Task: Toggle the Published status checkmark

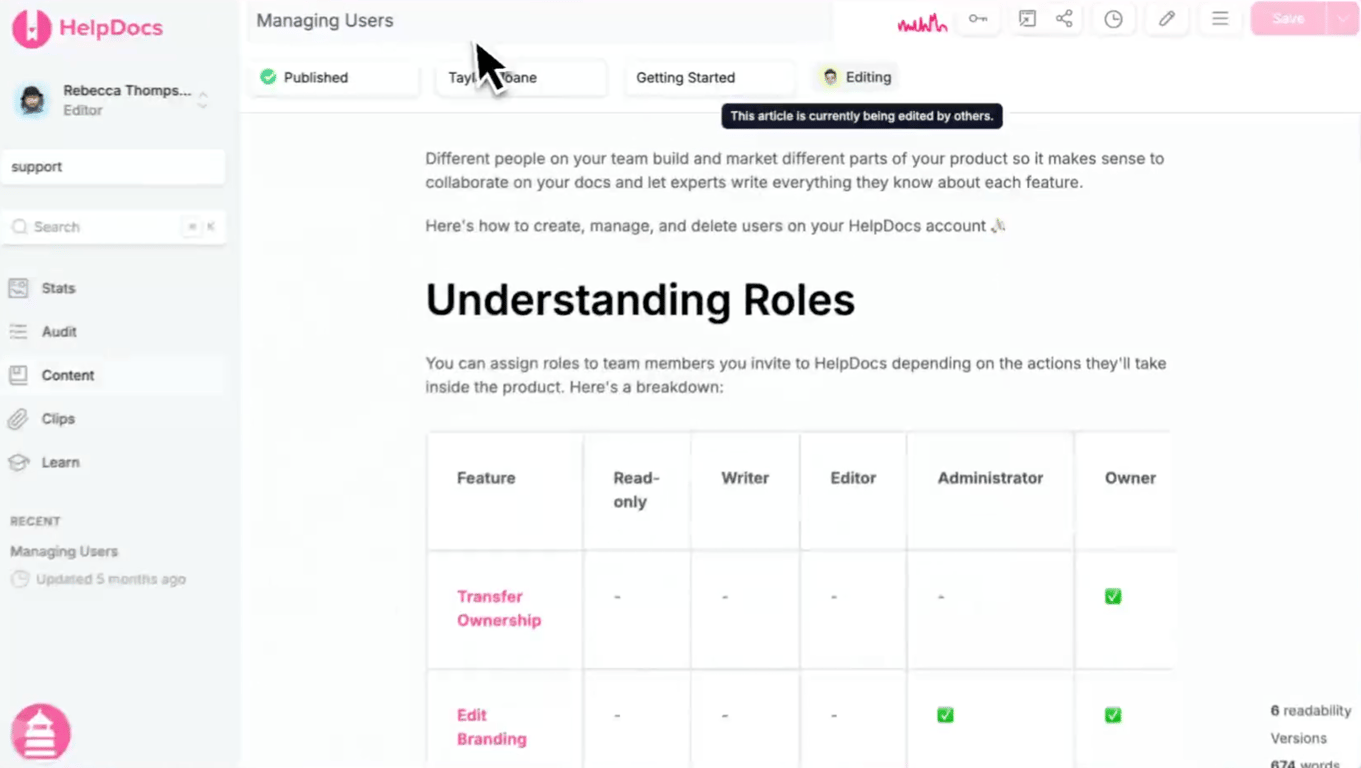Action: point(268,77)
